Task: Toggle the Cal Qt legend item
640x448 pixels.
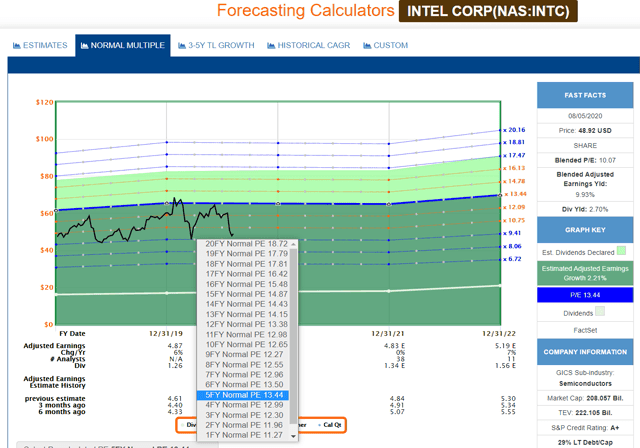Action: pyautogui.click(x=330, y=425)
